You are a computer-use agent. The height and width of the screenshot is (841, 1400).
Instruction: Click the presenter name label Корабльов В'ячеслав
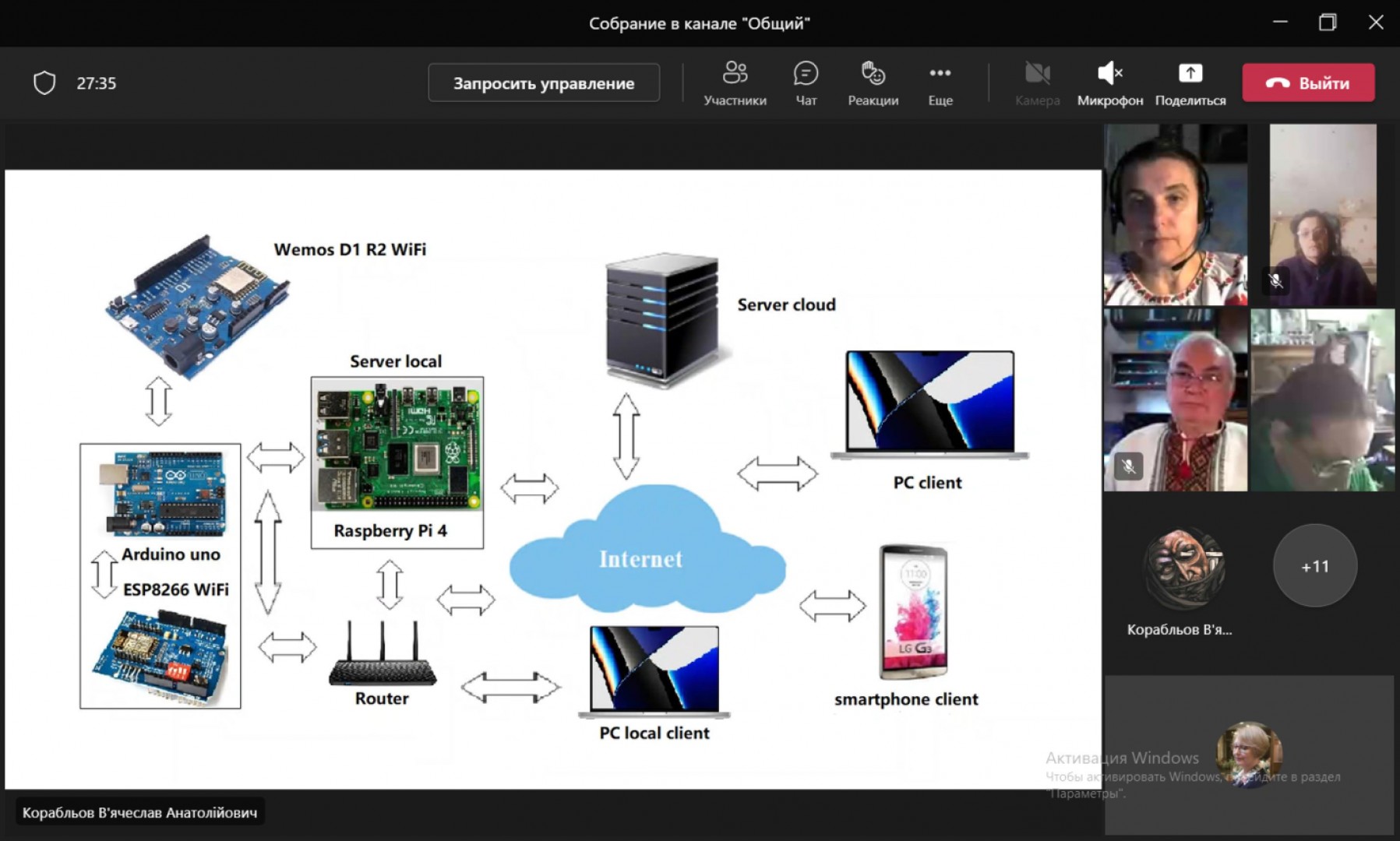click(x=139, y=812)
